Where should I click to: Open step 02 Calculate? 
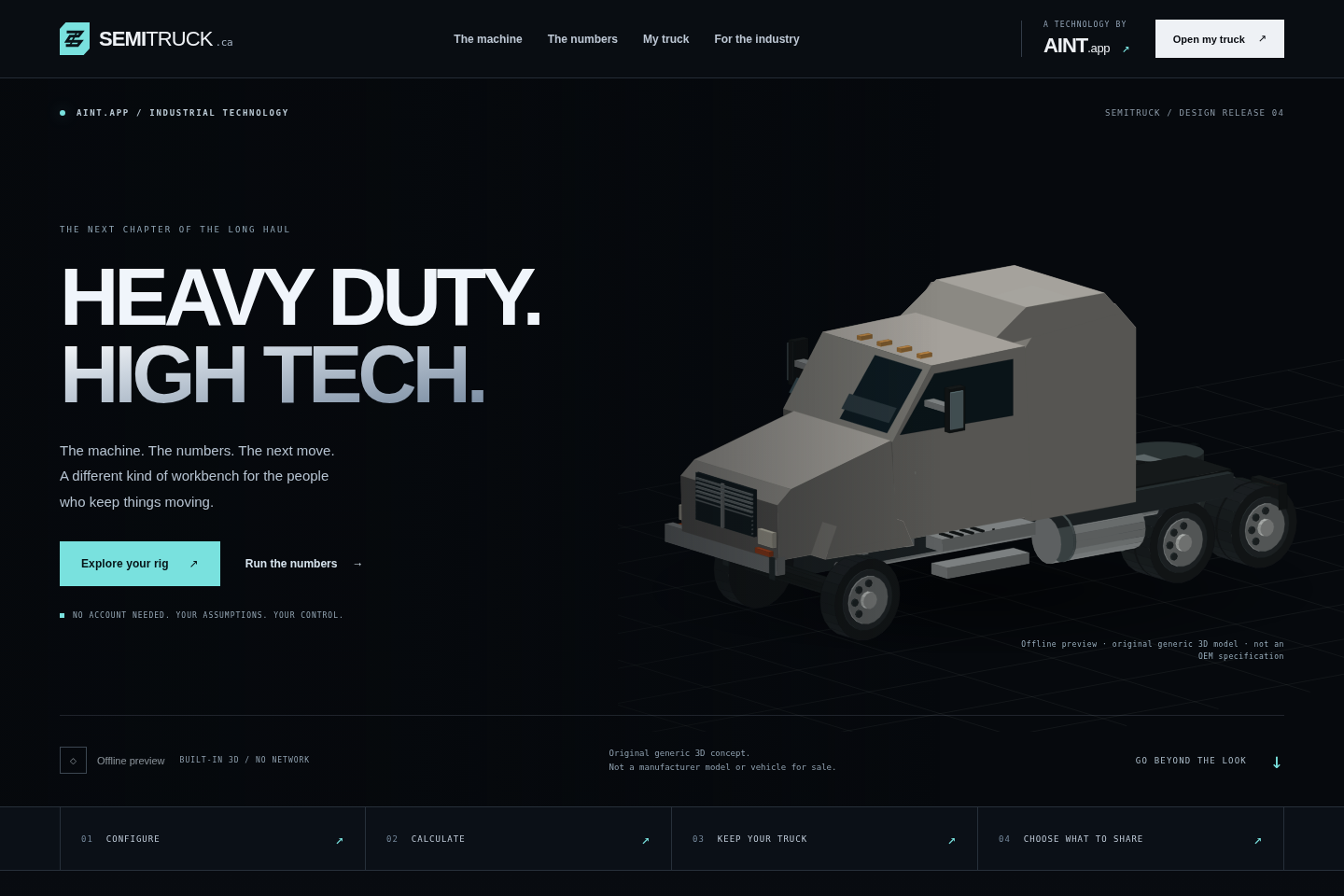pos(518,839)
